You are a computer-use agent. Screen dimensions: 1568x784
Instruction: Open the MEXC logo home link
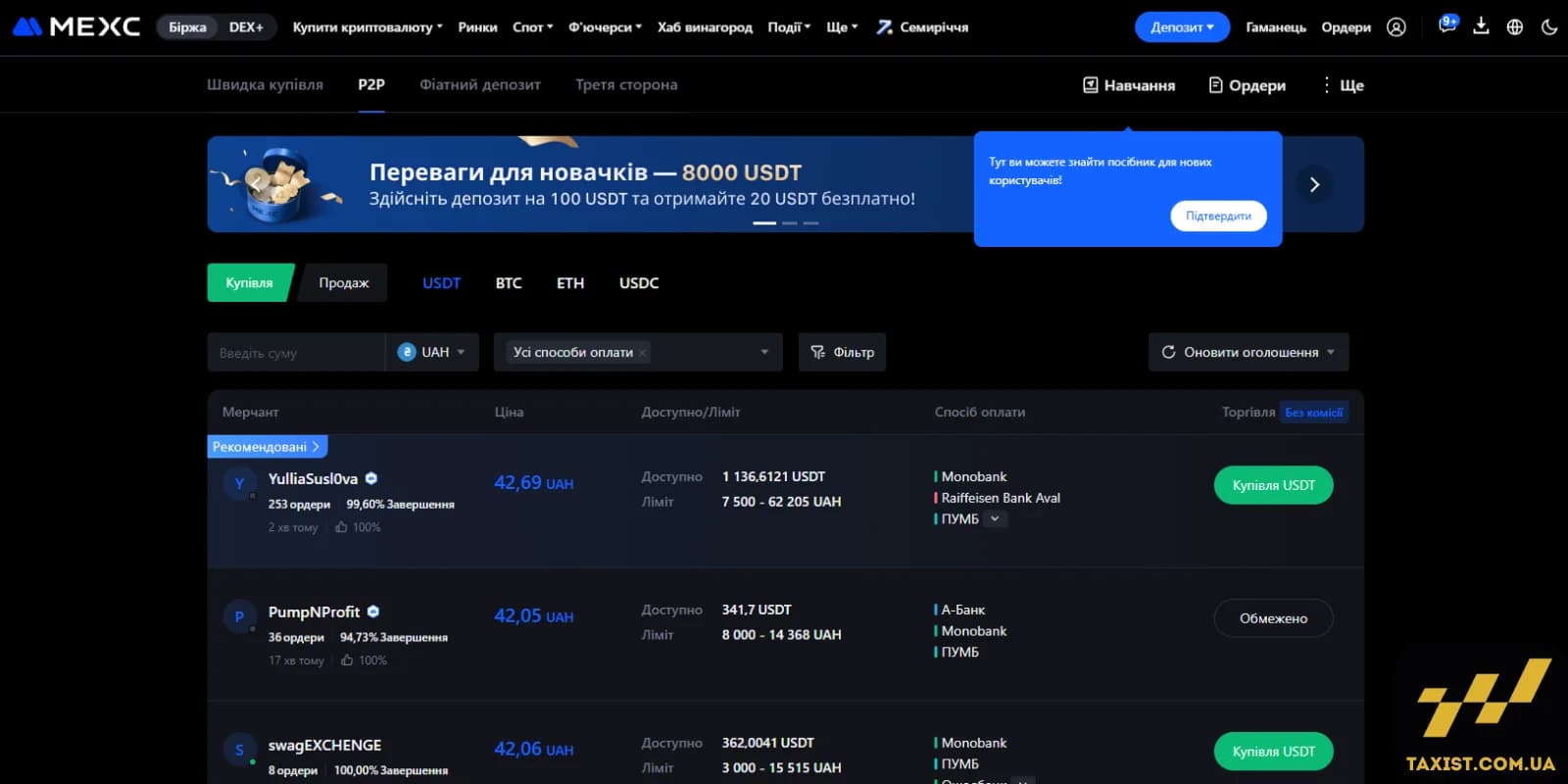coord(76,26)
